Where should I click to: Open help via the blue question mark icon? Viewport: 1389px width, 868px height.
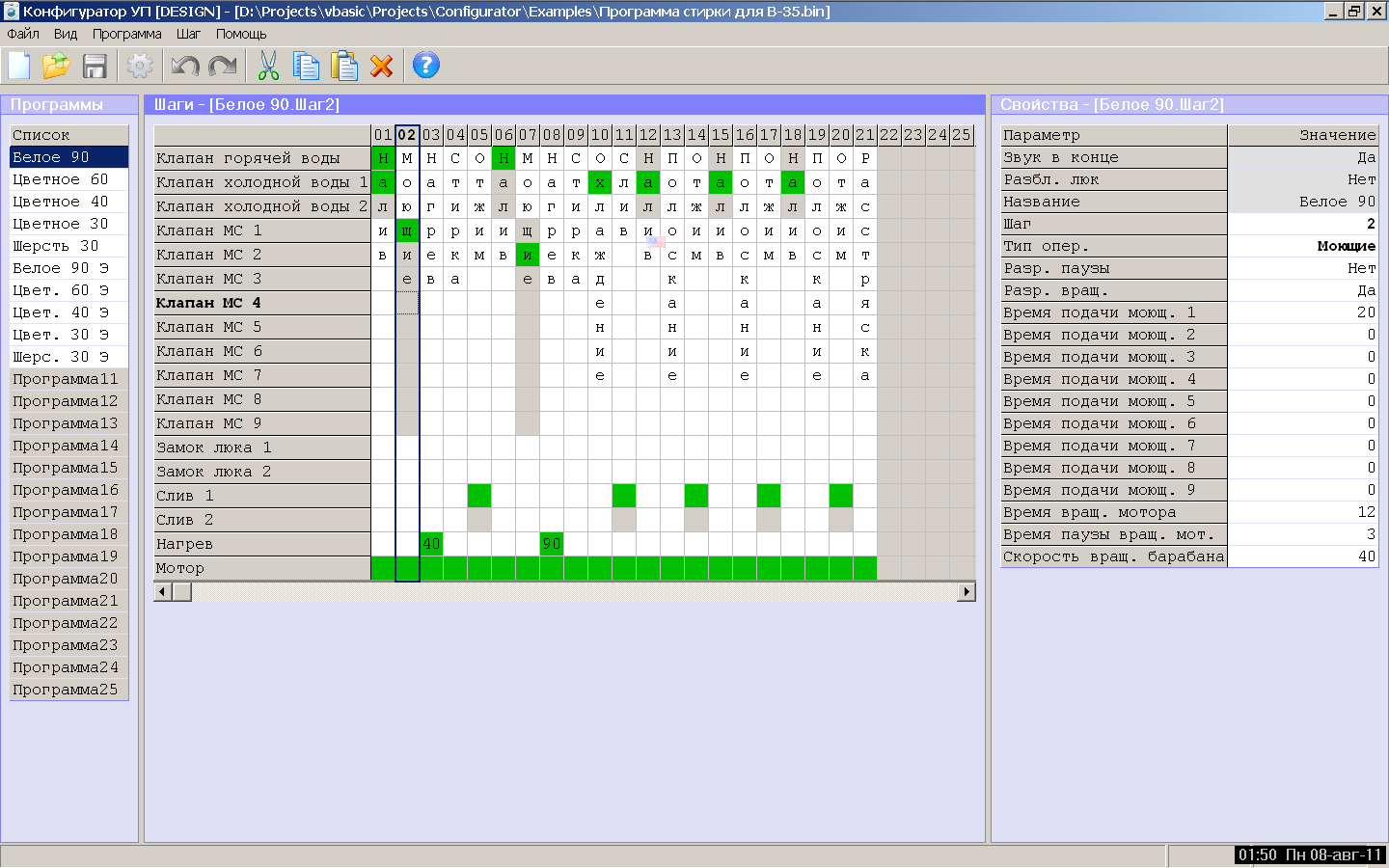(x=425, y=66)
